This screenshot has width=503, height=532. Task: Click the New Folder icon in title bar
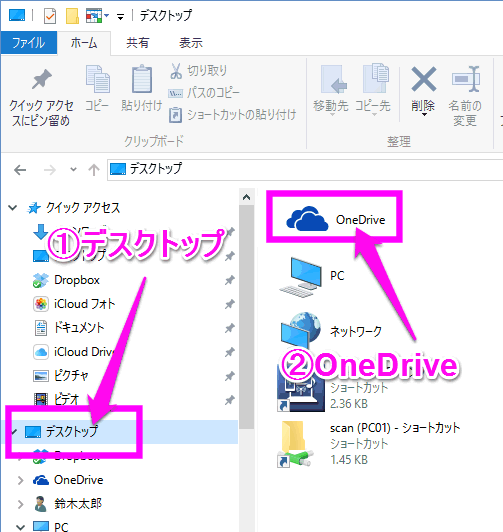point(72,16)
